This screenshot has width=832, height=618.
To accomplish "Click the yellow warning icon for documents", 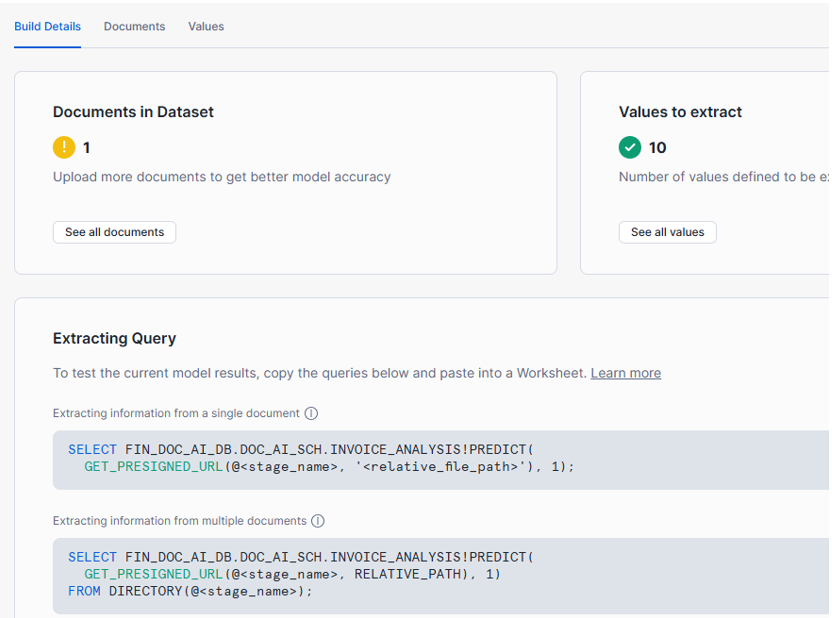I will 64,148.
